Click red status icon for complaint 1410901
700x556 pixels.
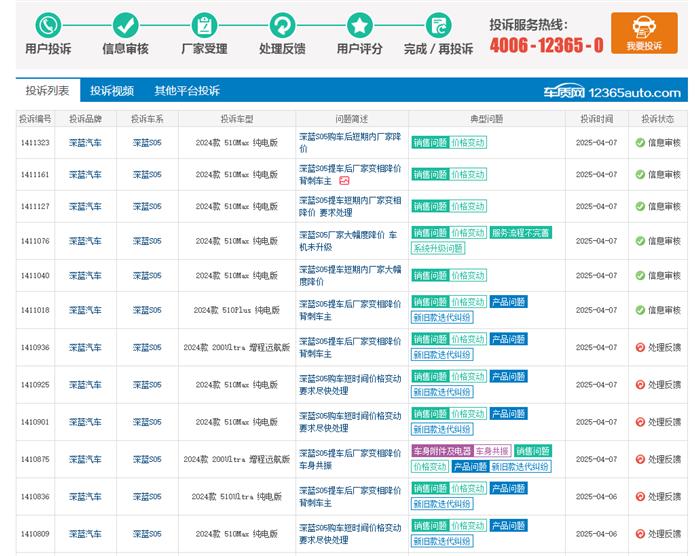point(640,422)
